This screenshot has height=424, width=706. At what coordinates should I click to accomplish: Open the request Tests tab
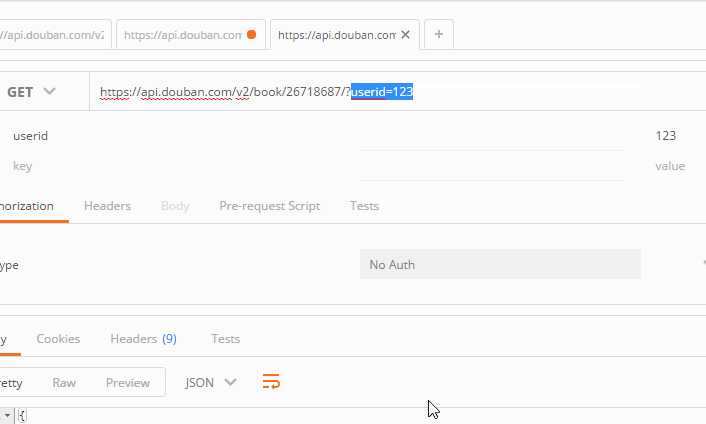(364, 206)
